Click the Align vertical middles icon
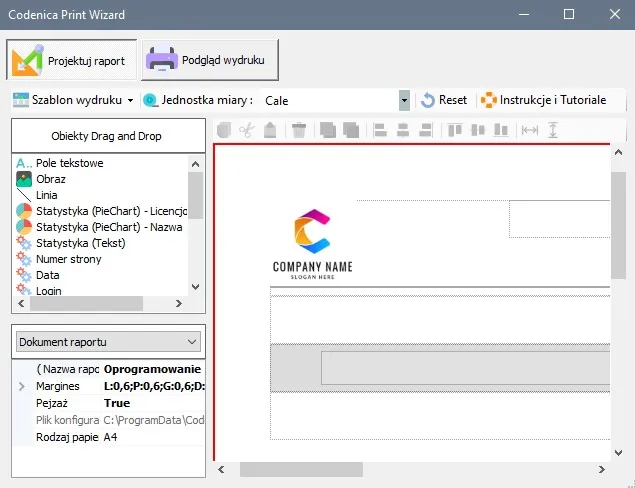 click(x=478, y=130)
